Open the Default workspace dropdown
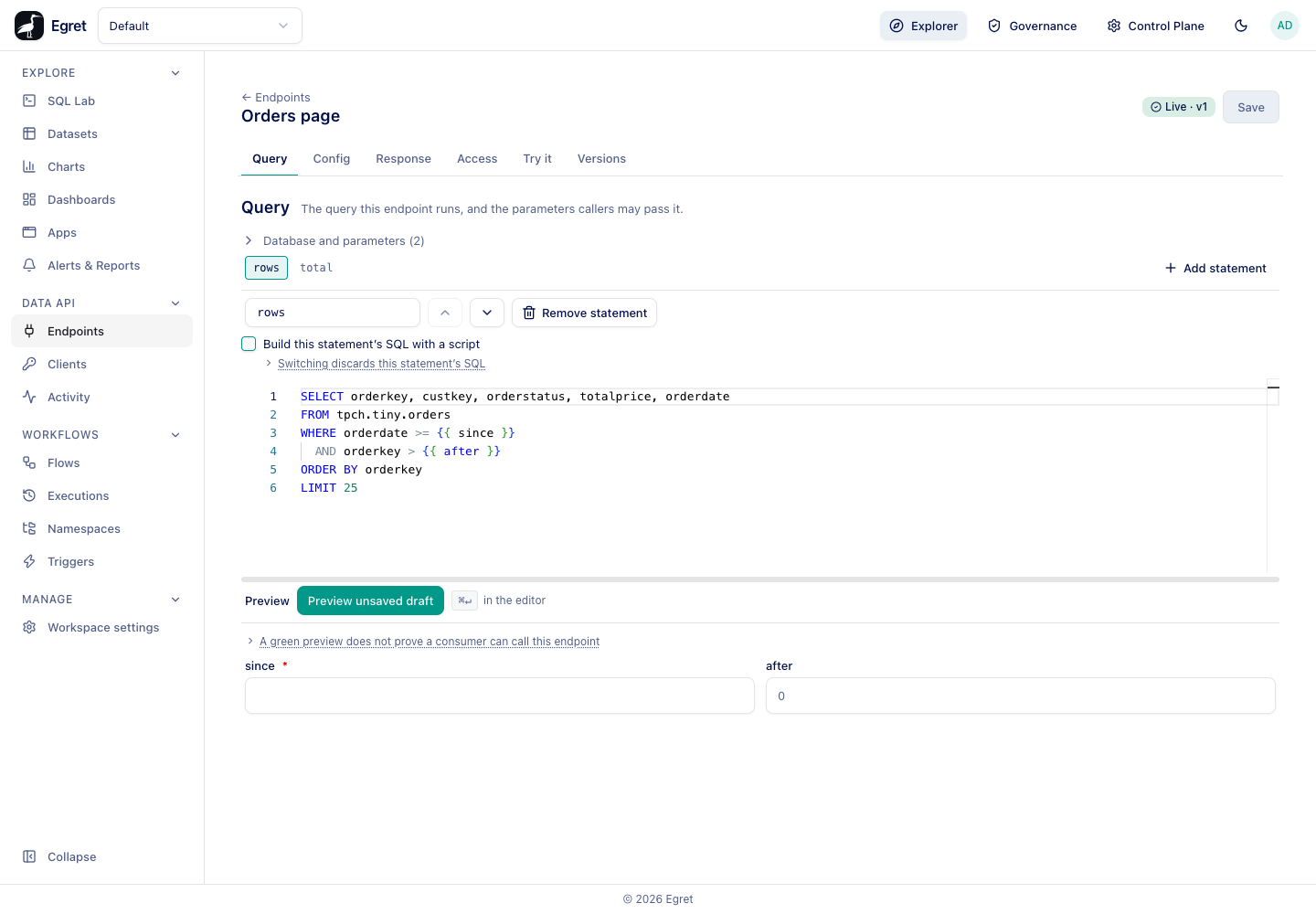The height and width of the screenshot is (914, 1316). tap(200, 26)
